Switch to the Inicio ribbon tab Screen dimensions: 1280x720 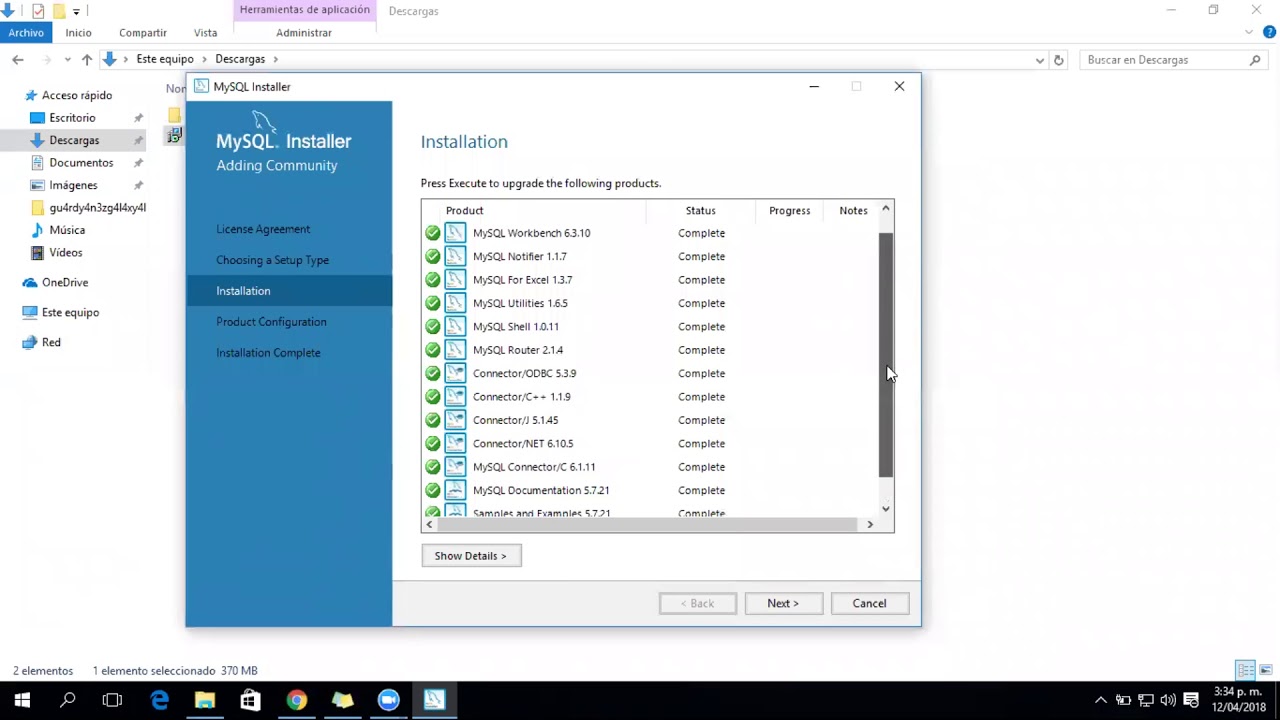tap(78, 33)
